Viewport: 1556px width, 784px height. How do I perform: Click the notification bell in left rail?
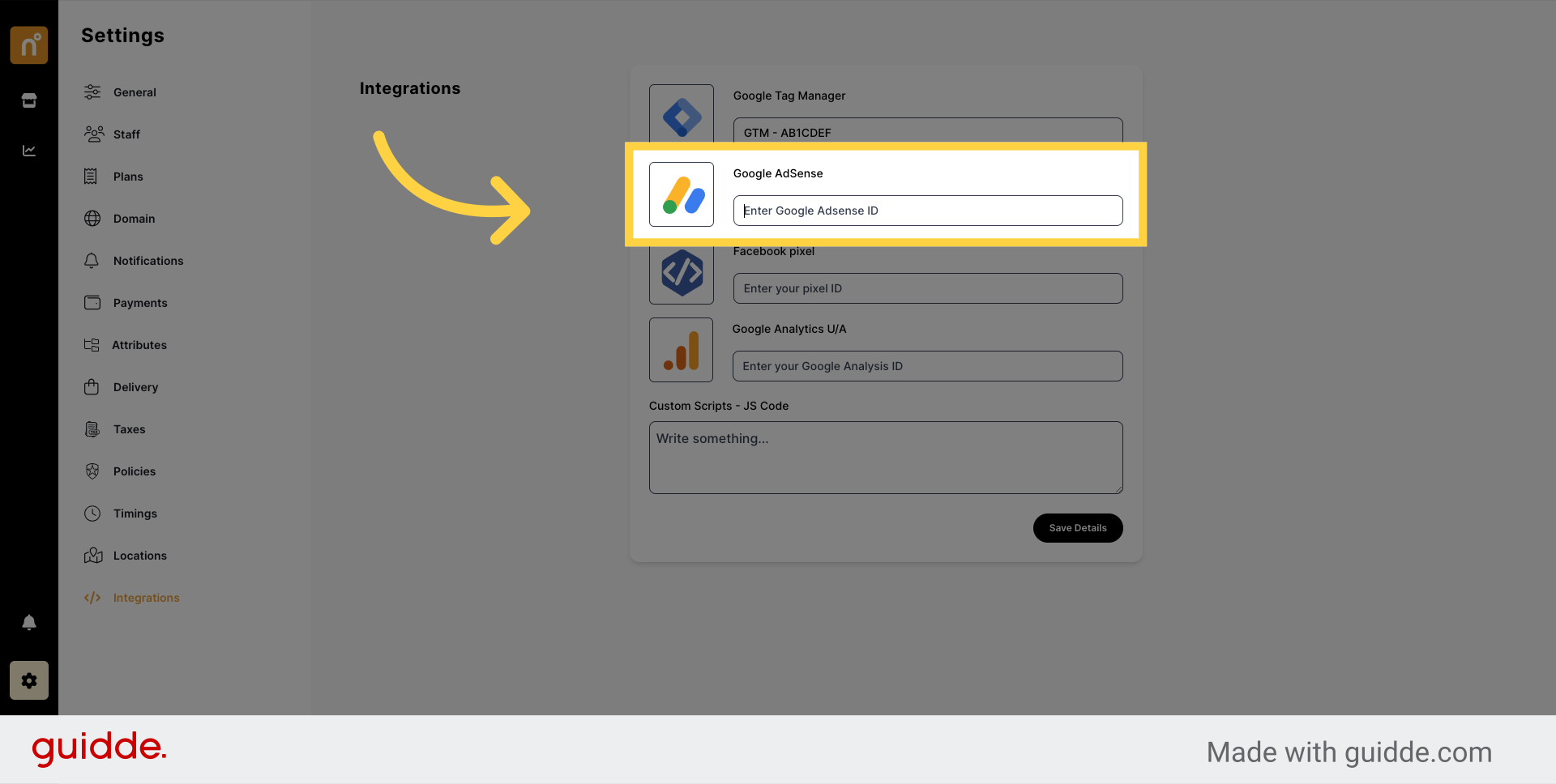pyautogui.click(x=29, y=622)
